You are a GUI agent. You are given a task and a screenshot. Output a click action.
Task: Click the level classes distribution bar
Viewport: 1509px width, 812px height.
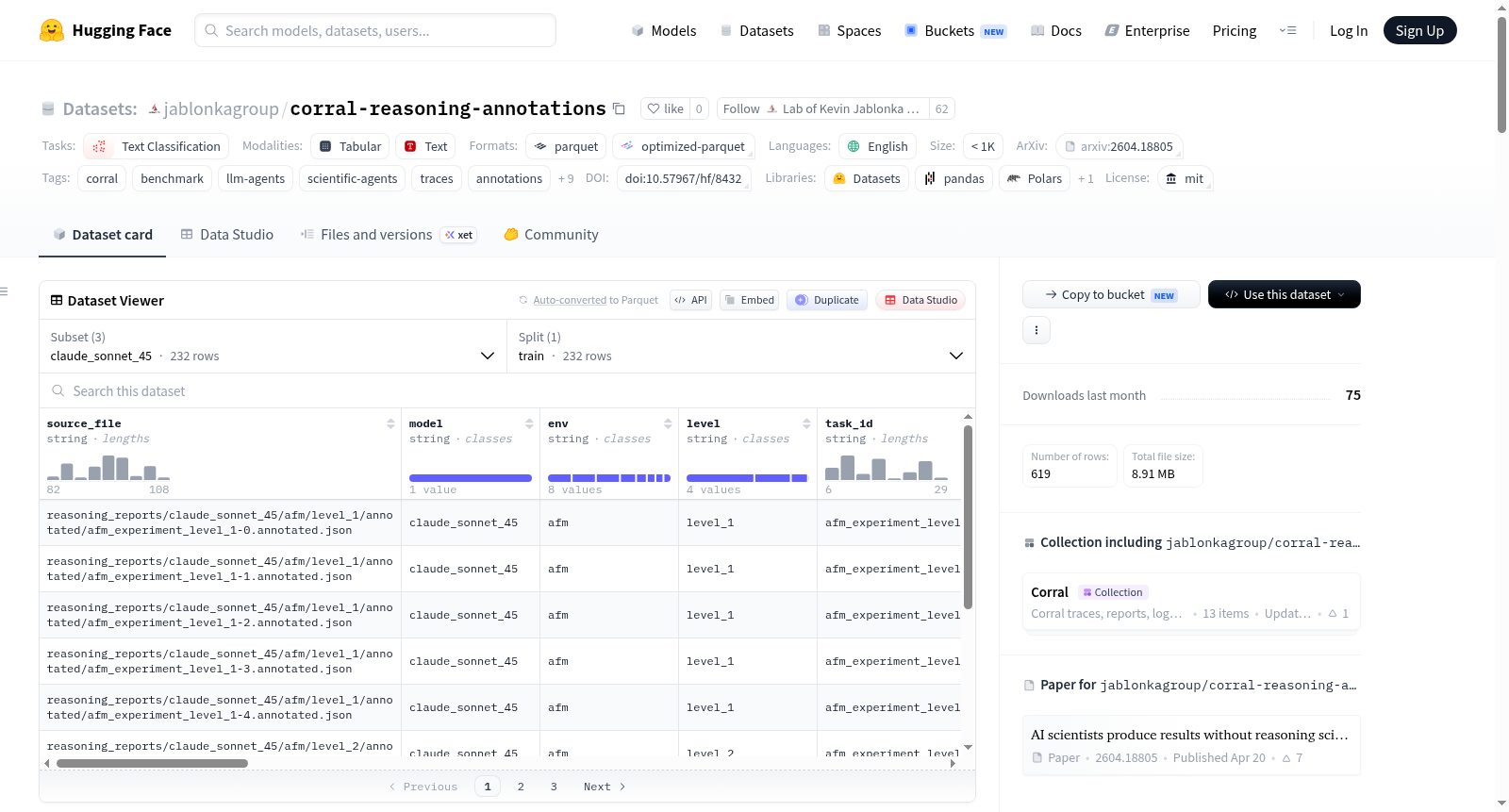pyautogui.click(x=747, y=478)
